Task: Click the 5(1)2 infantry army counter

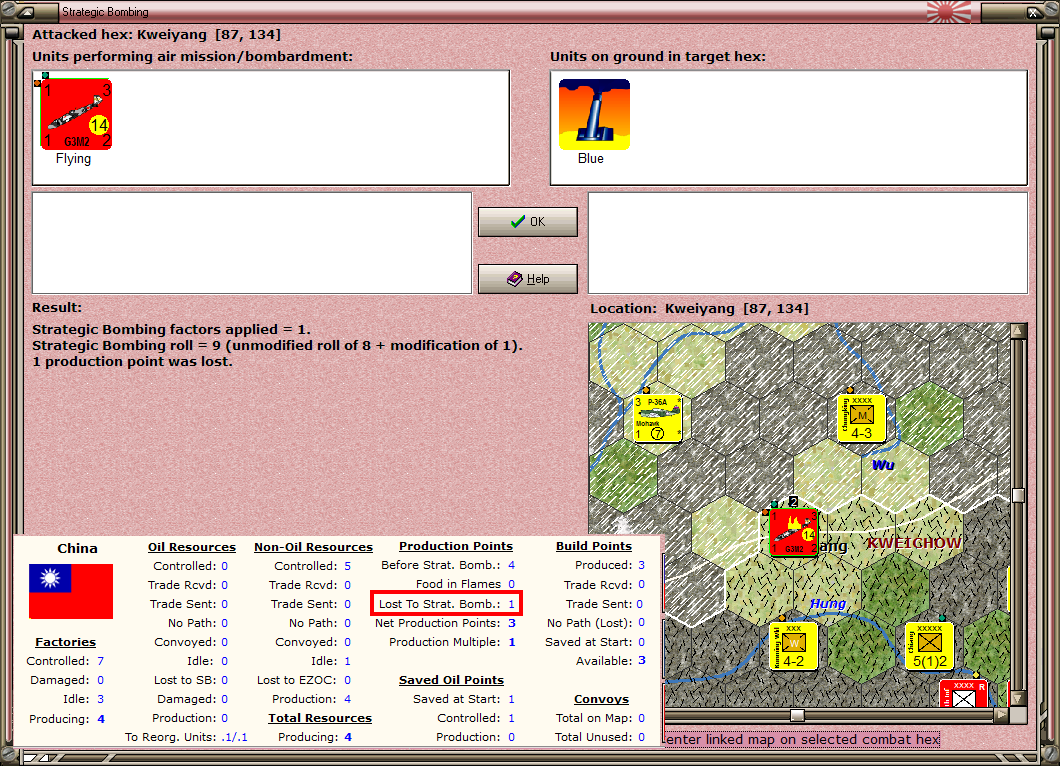Action: pyautogui.click(x=930, y=647)
